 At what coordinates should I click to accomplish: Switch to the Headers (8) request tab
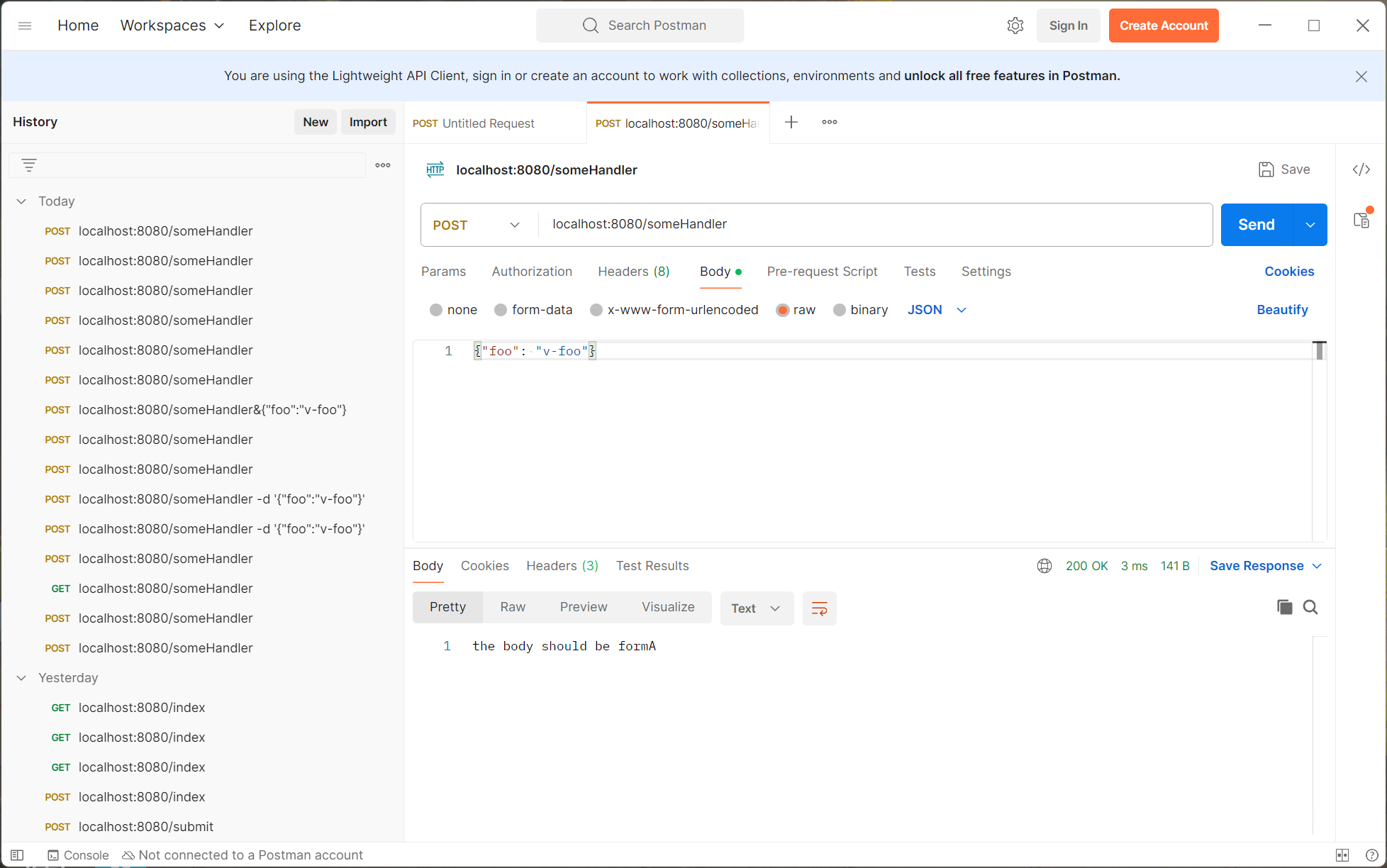click(634, 272)
